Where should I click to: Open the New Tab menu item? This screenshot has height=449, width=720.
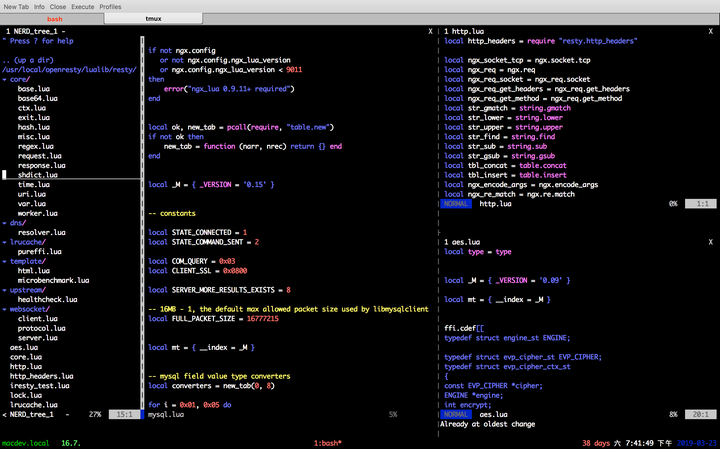[16, 6]
